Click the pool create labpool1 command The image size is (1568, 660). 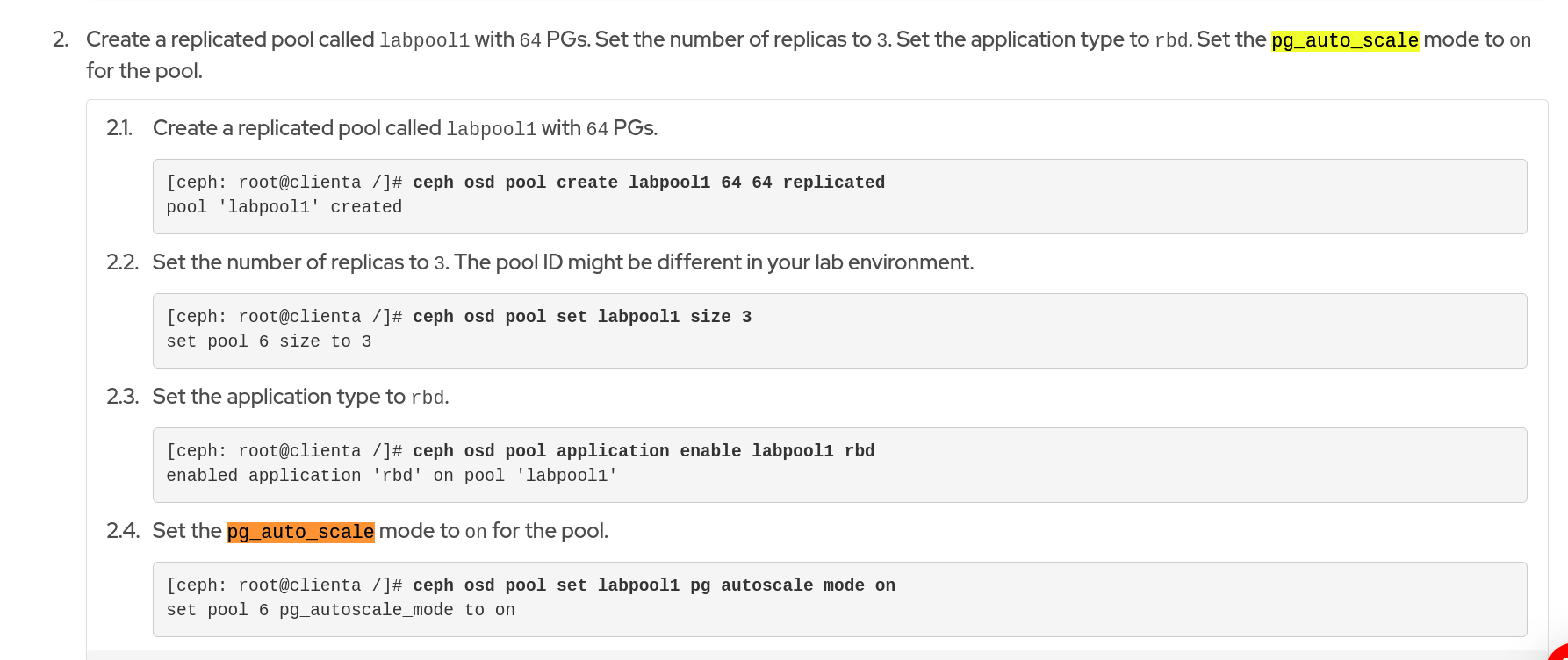coord(648,183)
